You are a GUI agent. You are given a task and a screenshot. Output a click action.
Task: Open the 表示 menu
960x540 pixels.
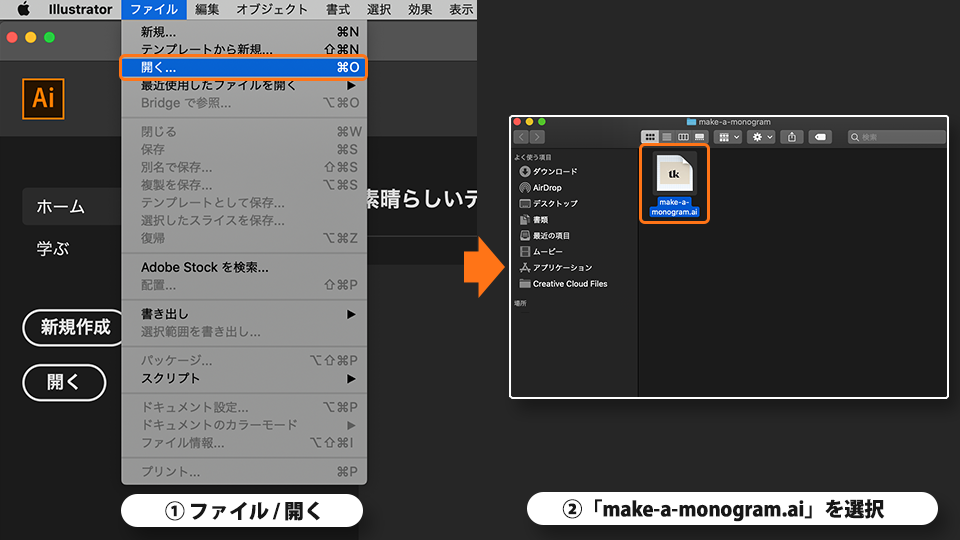[461, 9]
